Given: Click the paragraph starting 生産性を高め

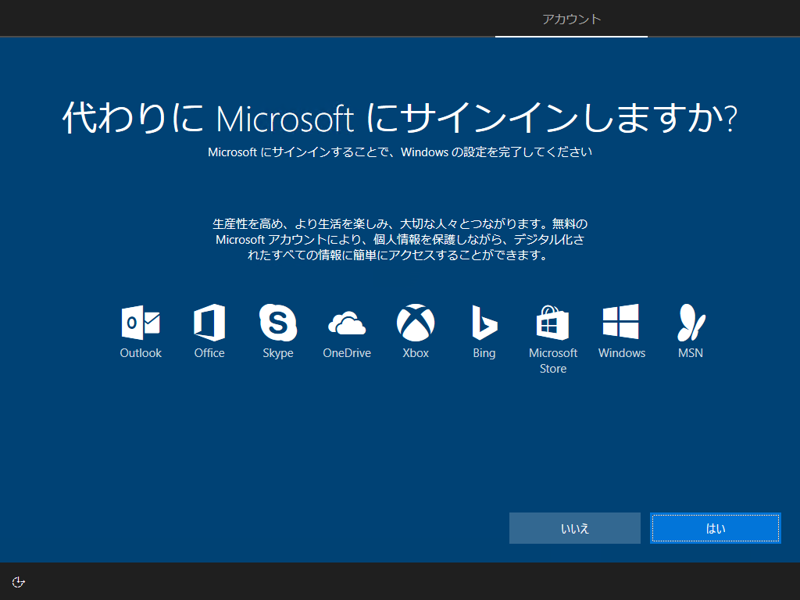Looking at the screenshot, I should [400, 239].
